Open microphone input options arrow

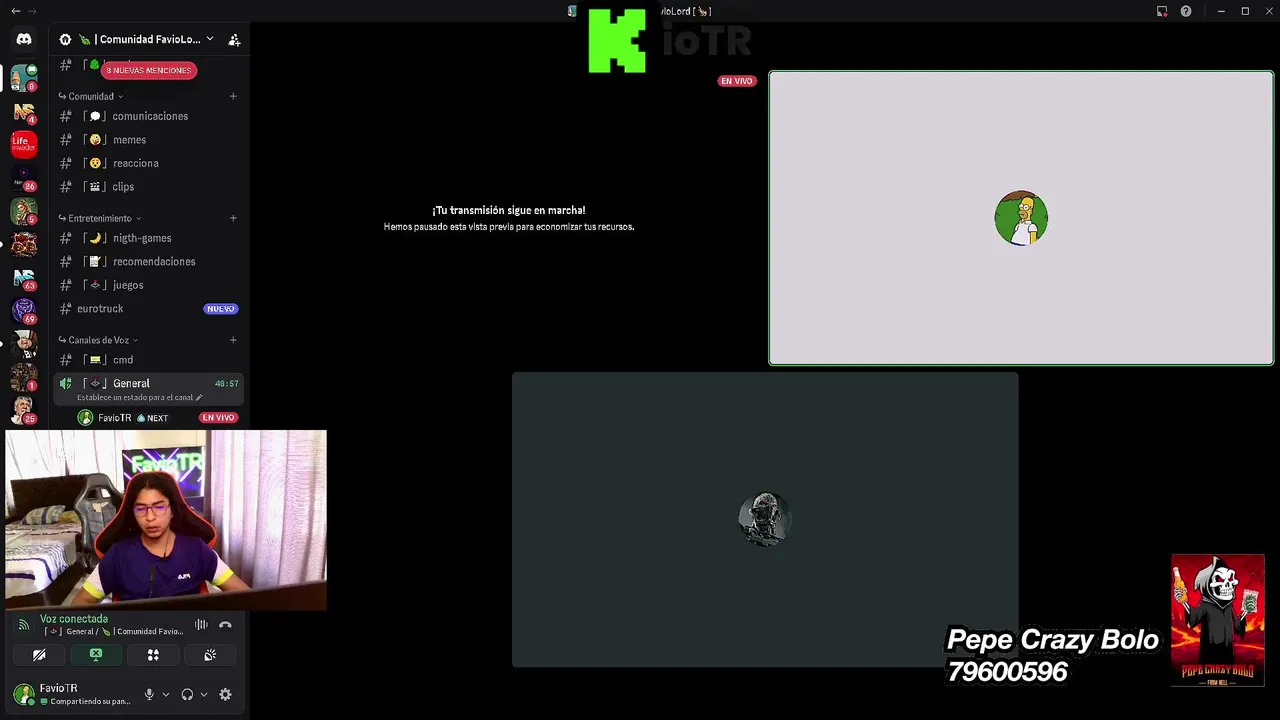tap(165, 695)
